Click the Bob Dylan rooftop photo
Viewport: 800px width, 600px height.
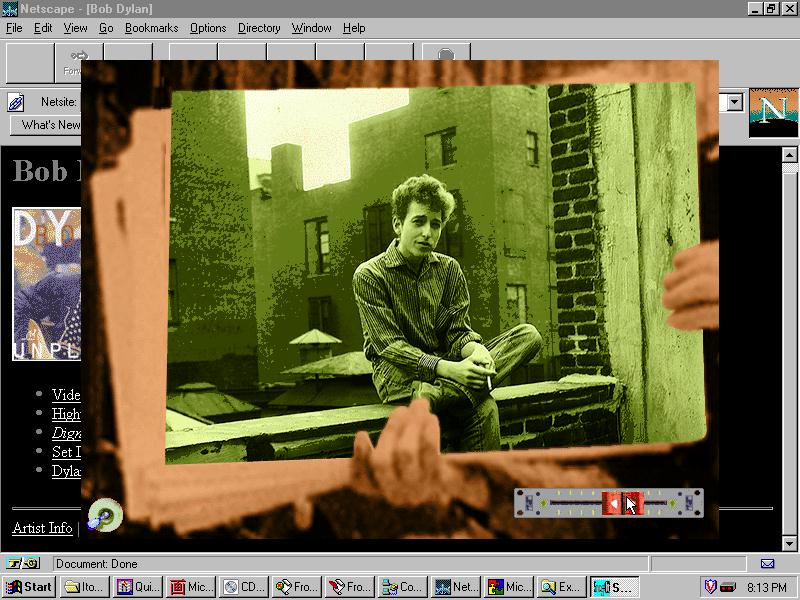click(x=436, y=273)
